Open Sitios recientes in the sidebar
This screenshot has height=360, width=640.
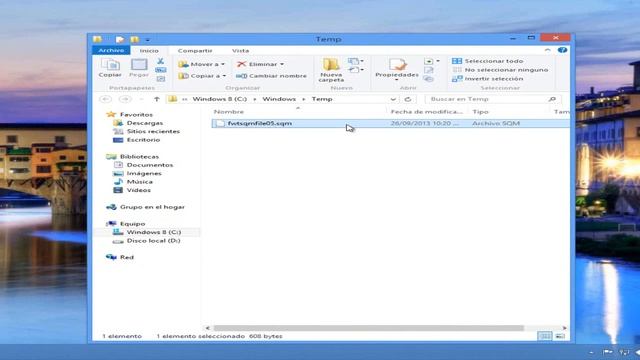(153, 131)
